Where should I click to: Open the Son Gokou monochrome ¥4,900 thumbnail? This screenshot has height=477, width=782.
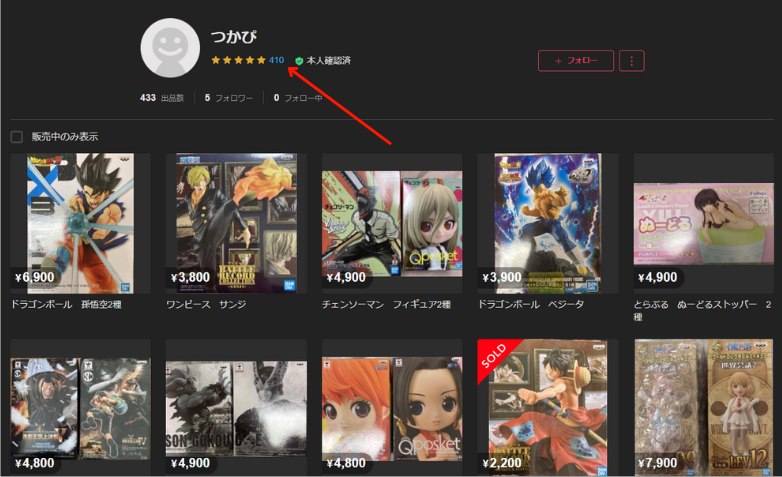point(236,408)
